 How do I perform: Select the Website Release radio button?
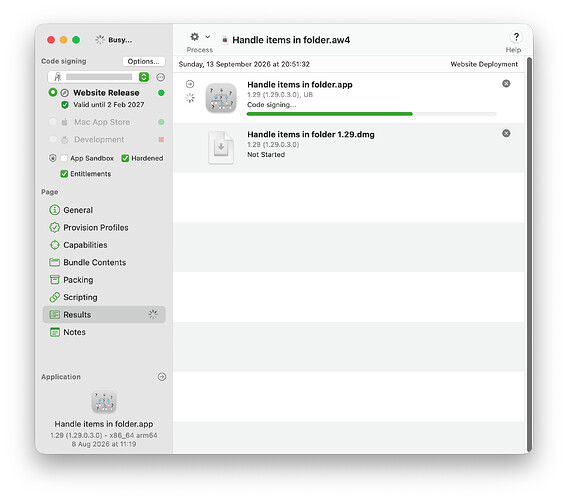[53, 93]
